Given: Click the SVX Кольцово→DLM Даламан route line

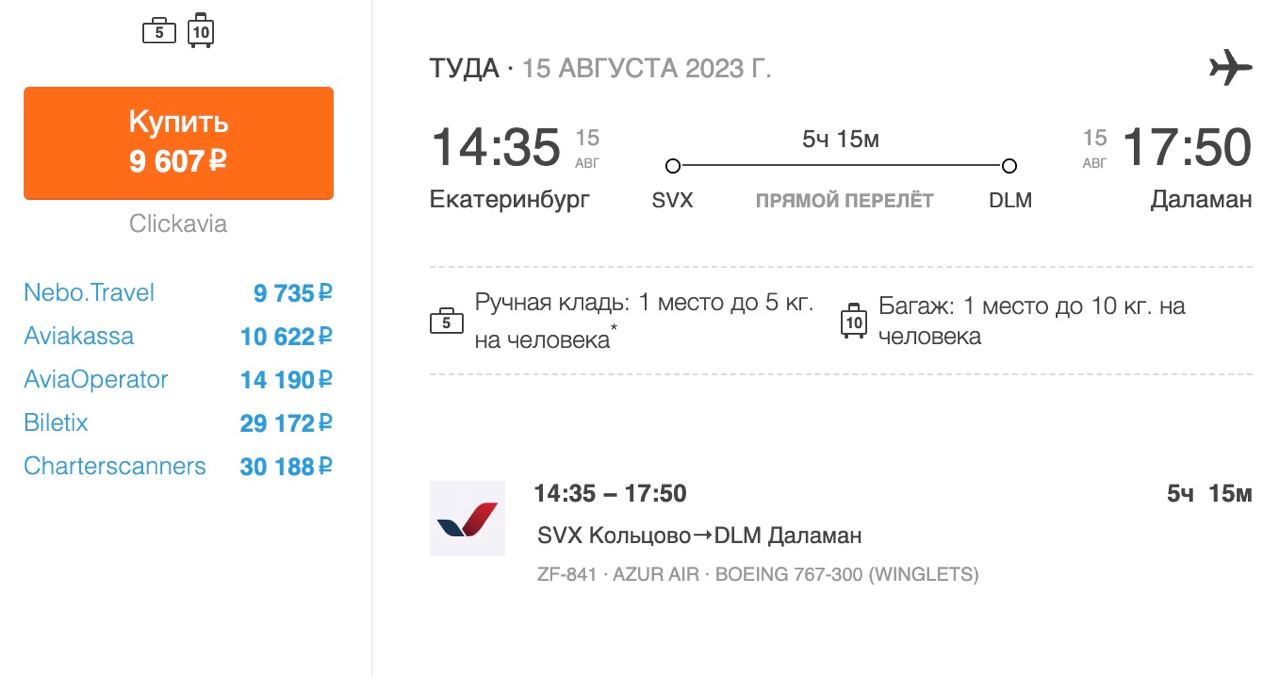Looking at the screenshot, I should coord(699,536).
